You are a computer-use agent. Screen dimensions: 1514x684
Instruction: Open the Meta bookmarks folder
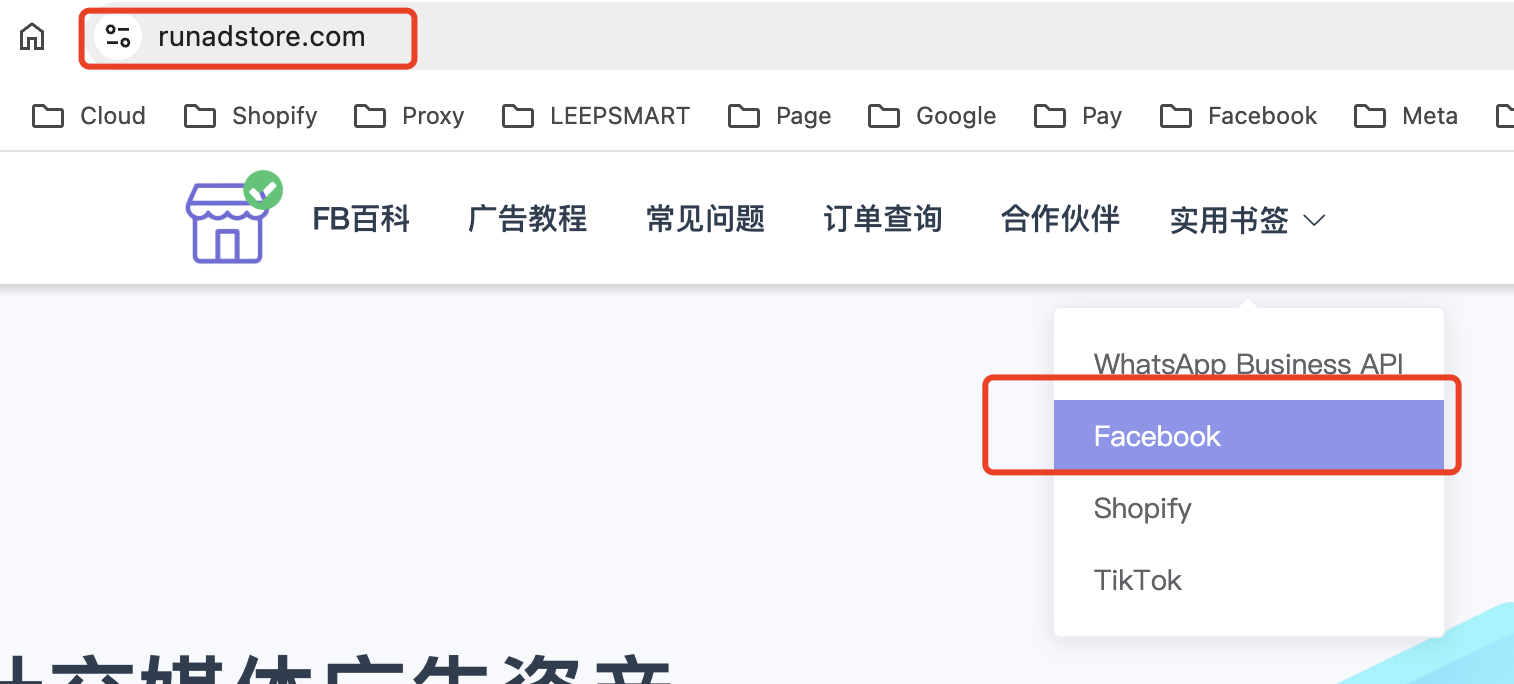pos(1406,116)
